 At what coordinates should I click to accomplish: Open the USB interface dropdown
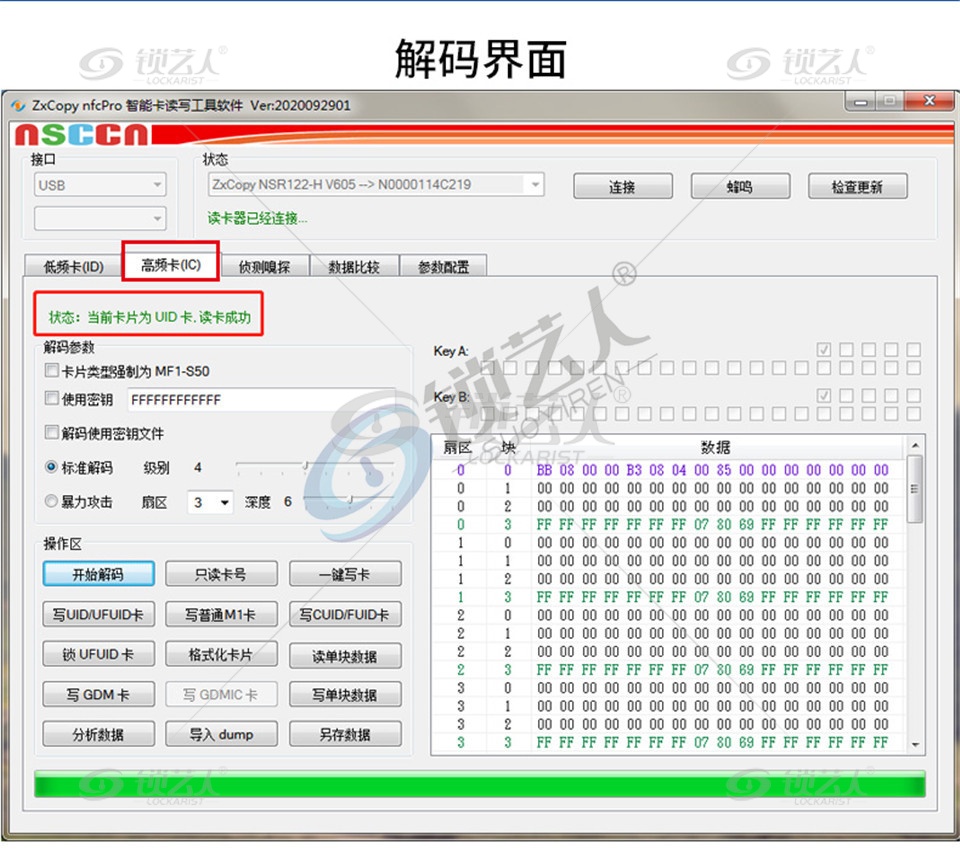point(100,185)
